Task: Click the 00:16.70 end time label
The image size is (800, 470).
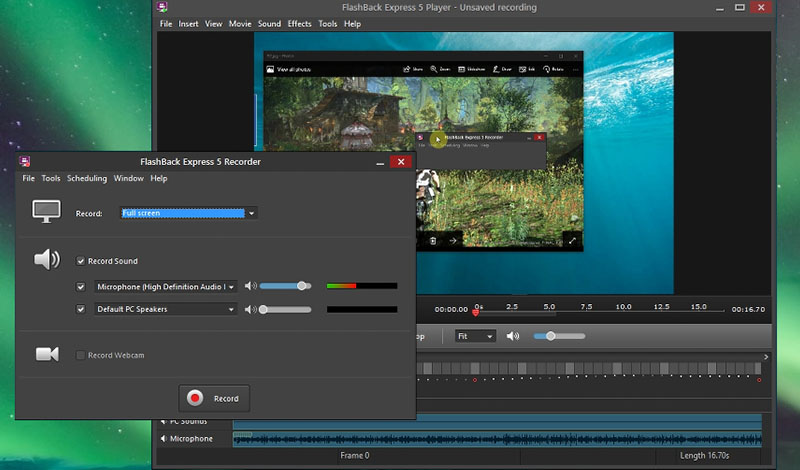Action: [x=748, y=309]
